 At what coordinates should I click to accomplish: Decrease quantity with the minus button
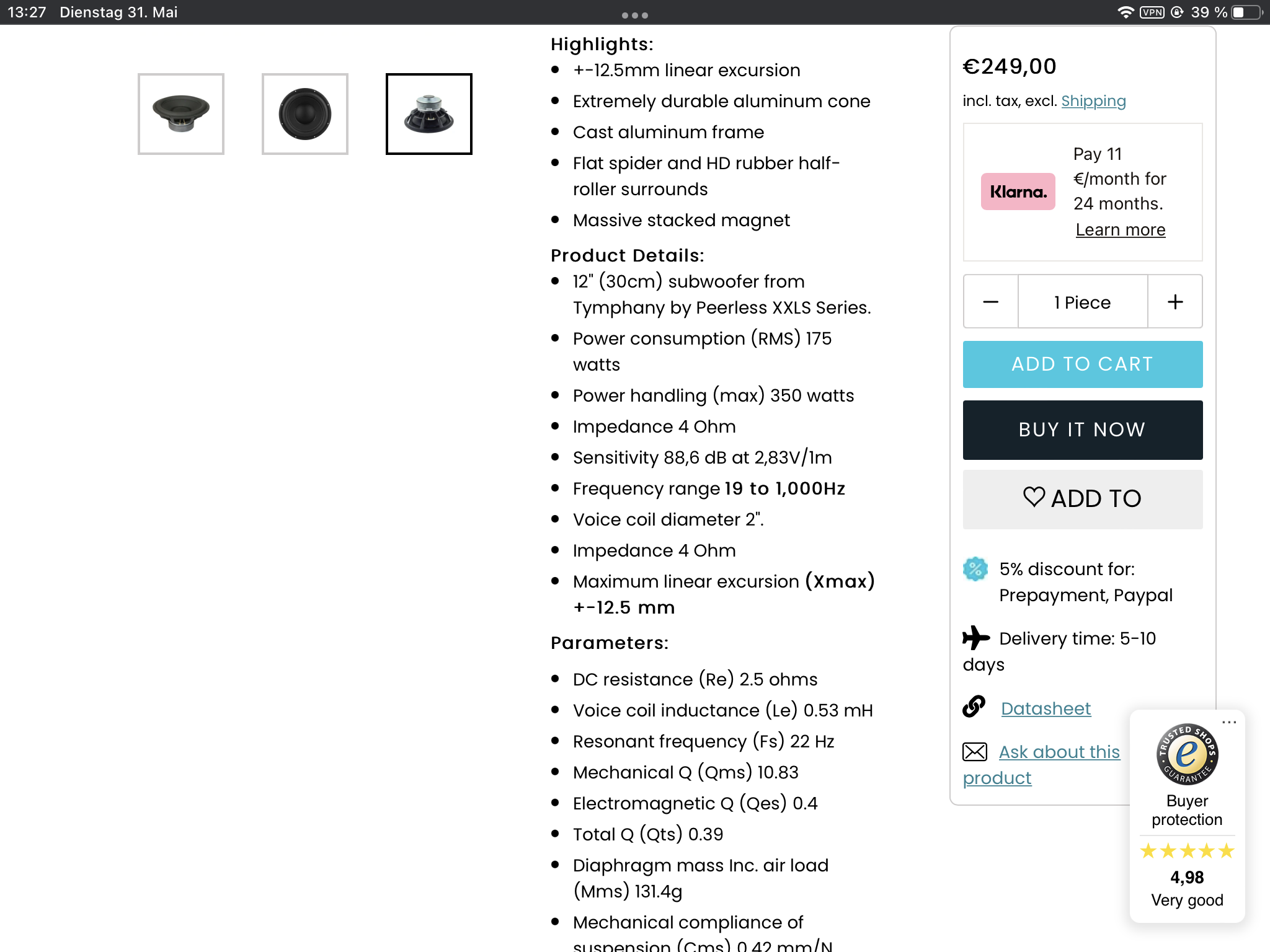(991, 302)
